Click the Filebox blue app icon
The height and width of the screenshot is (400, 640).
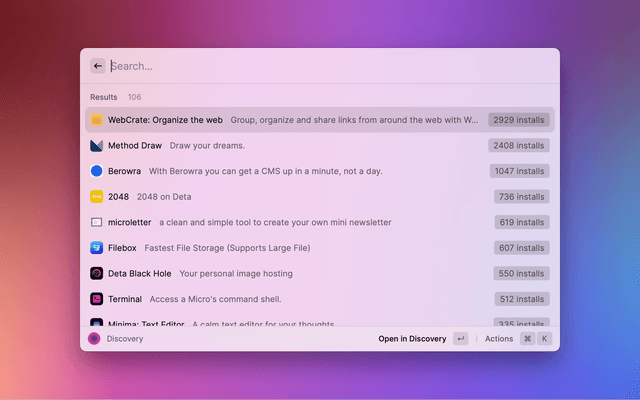97,248
